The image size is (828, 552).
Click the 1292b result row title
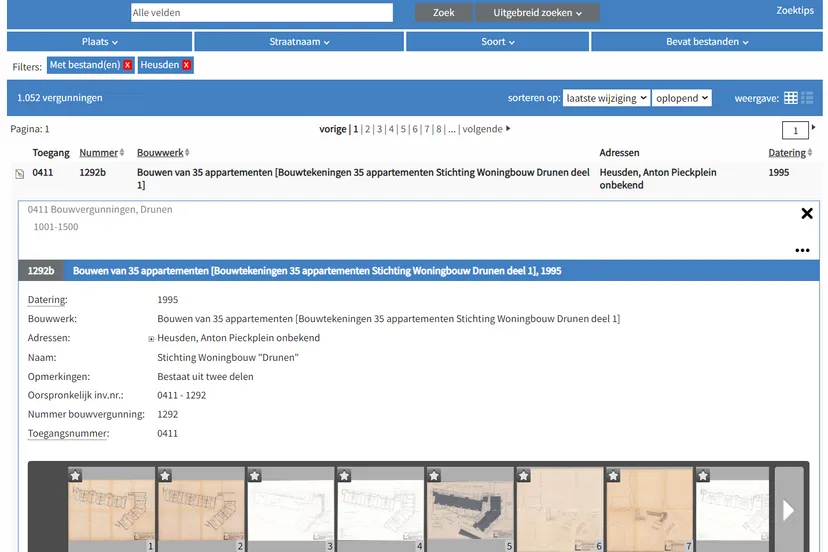point(363,179)
